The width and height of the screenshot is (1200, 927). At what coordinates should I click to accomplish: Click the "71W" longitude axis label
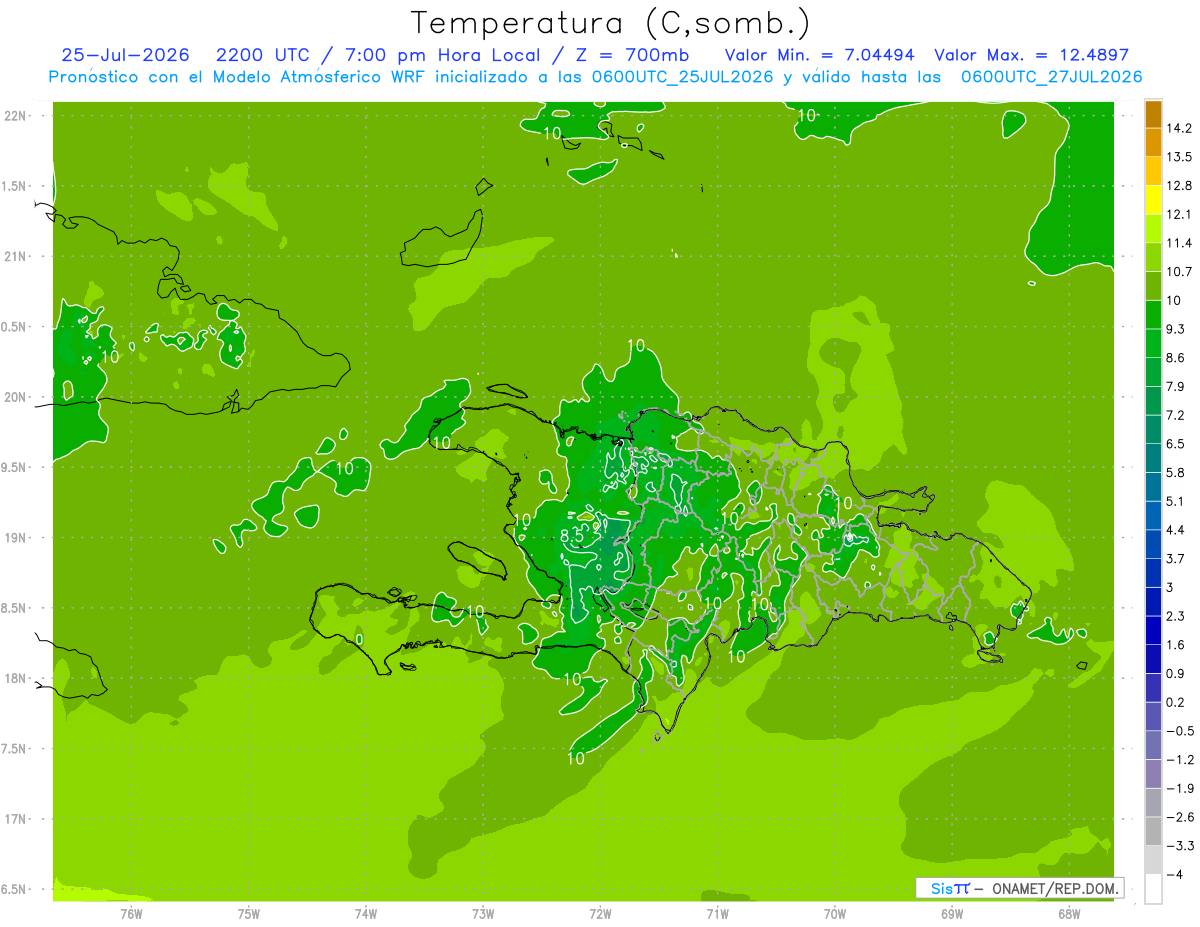pyautogui.click(x=717, y=914)
